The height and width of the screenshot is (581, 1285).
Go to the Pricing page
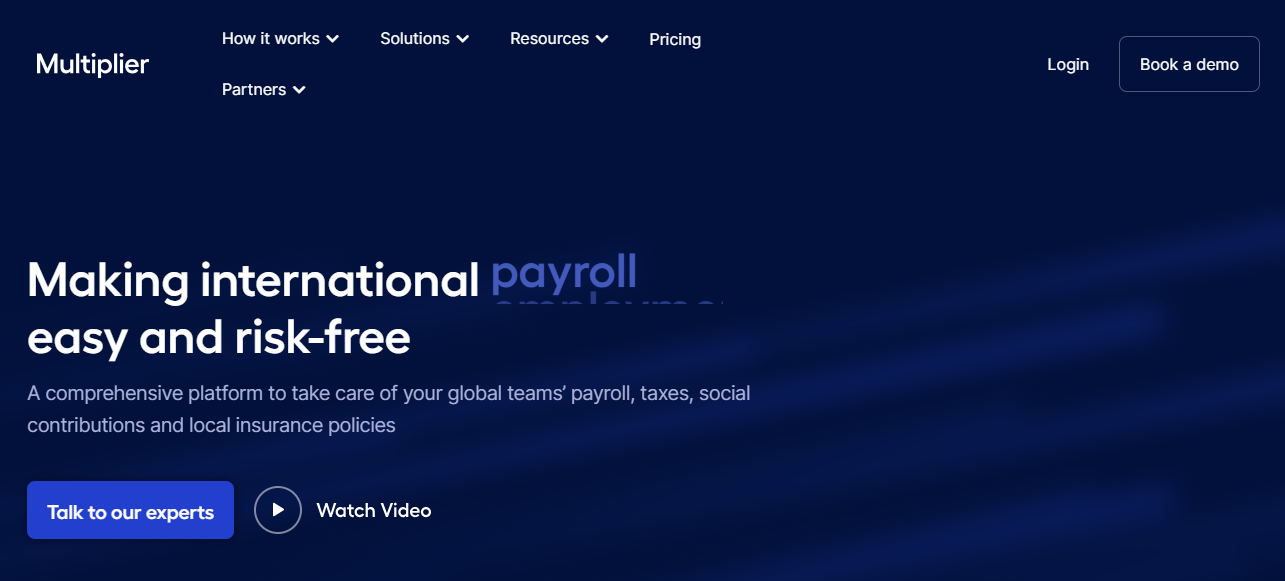[x=675, y=40]
